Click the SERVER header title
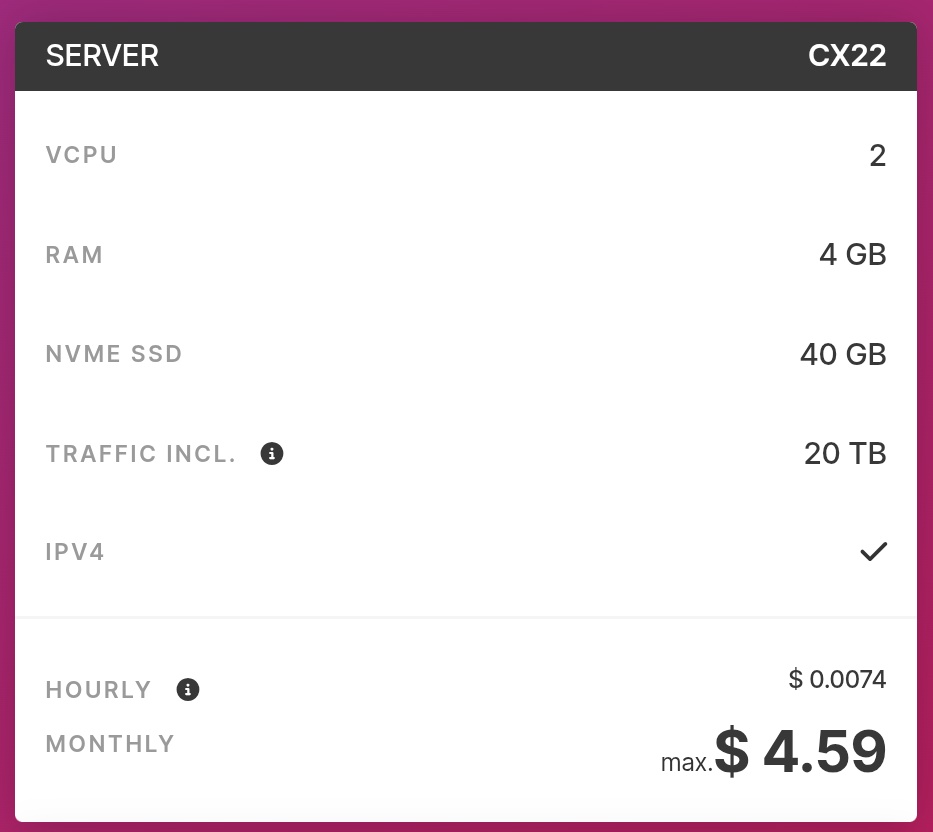The width and height of the screenshot is (933, 832). [x=102, y=56]
